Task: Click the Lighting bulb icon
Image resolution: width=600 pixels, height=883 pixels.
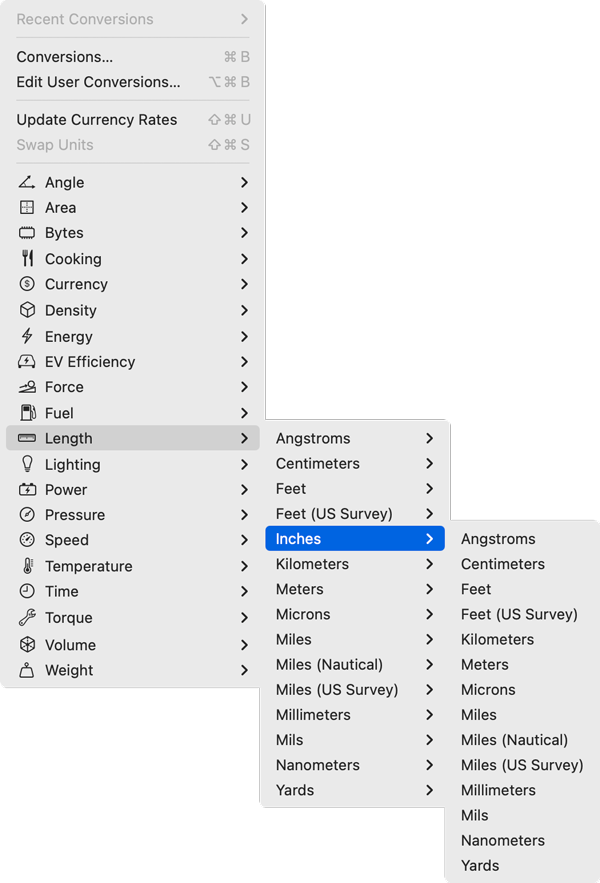Action: [x=27, y=464]
